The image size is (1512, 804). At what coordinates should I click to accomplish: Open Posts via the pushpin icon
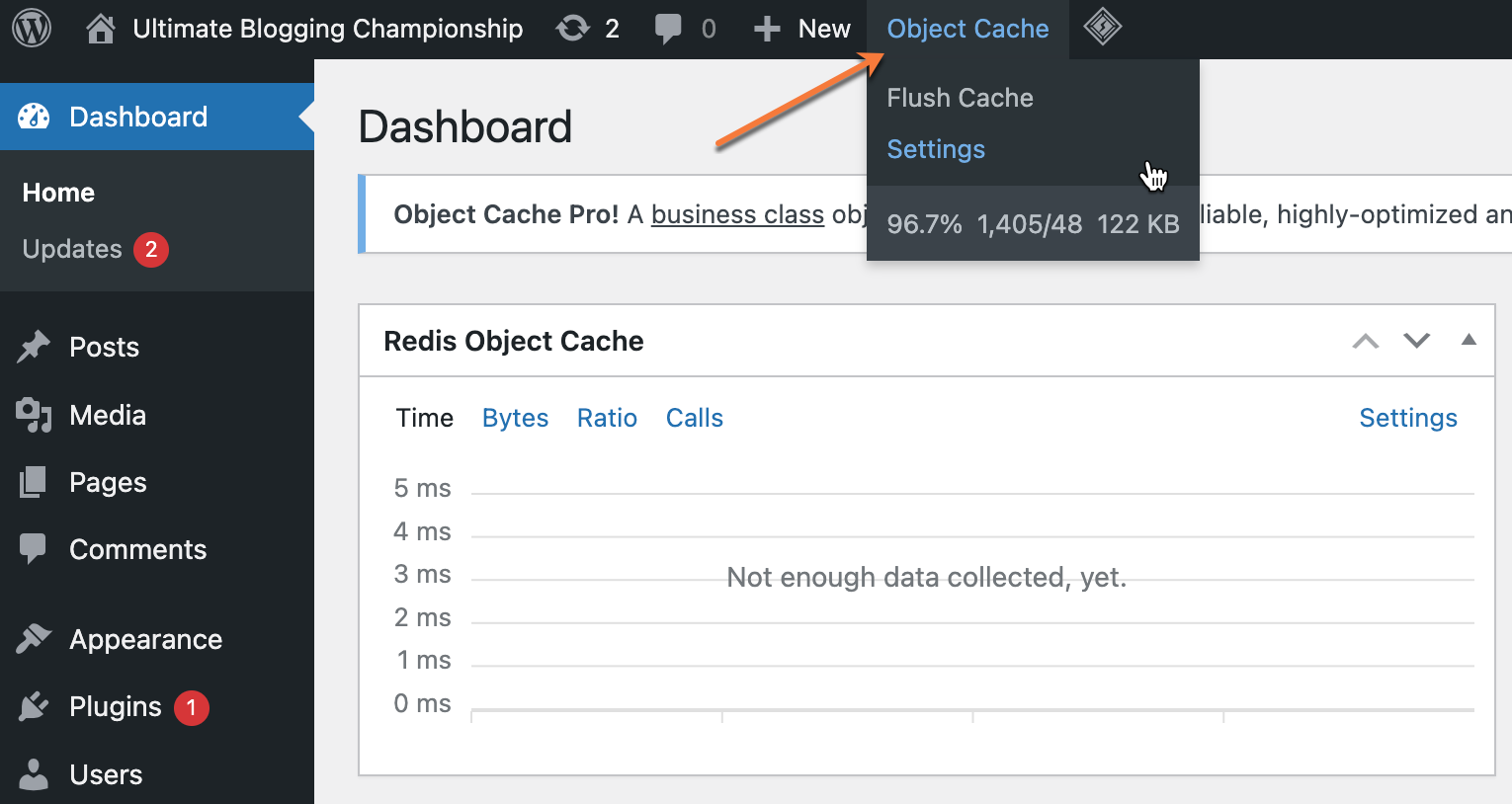pyautogui.click(x=34, y=347)
